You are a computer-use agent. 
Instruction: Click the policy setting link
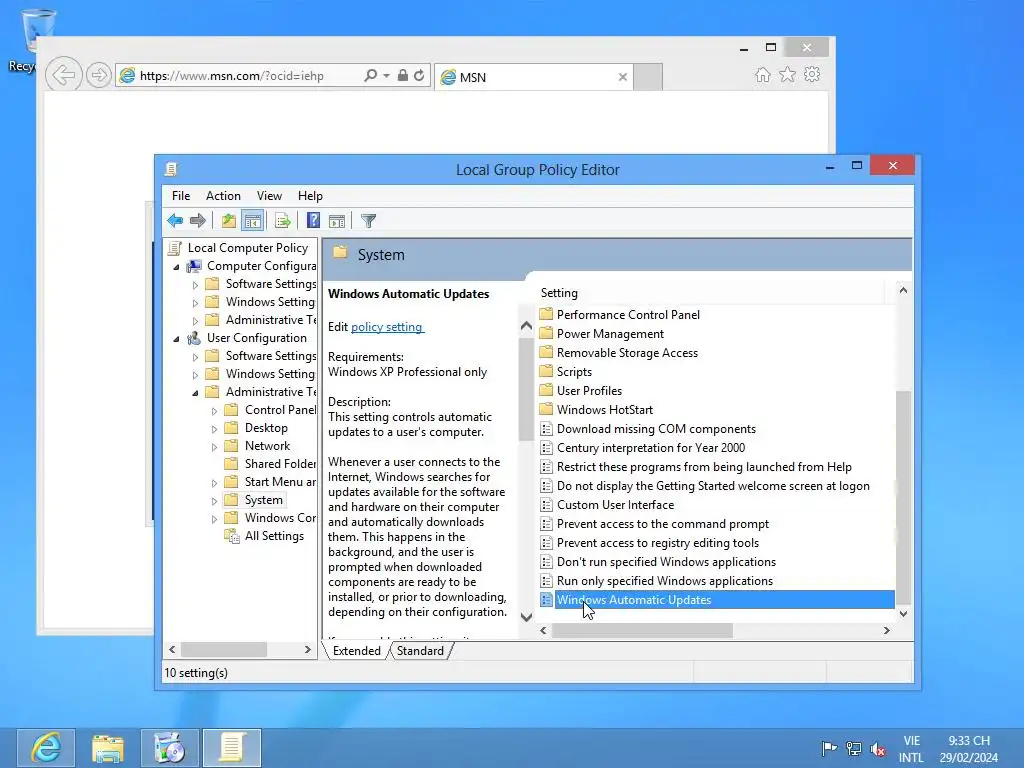coord(387,327)
